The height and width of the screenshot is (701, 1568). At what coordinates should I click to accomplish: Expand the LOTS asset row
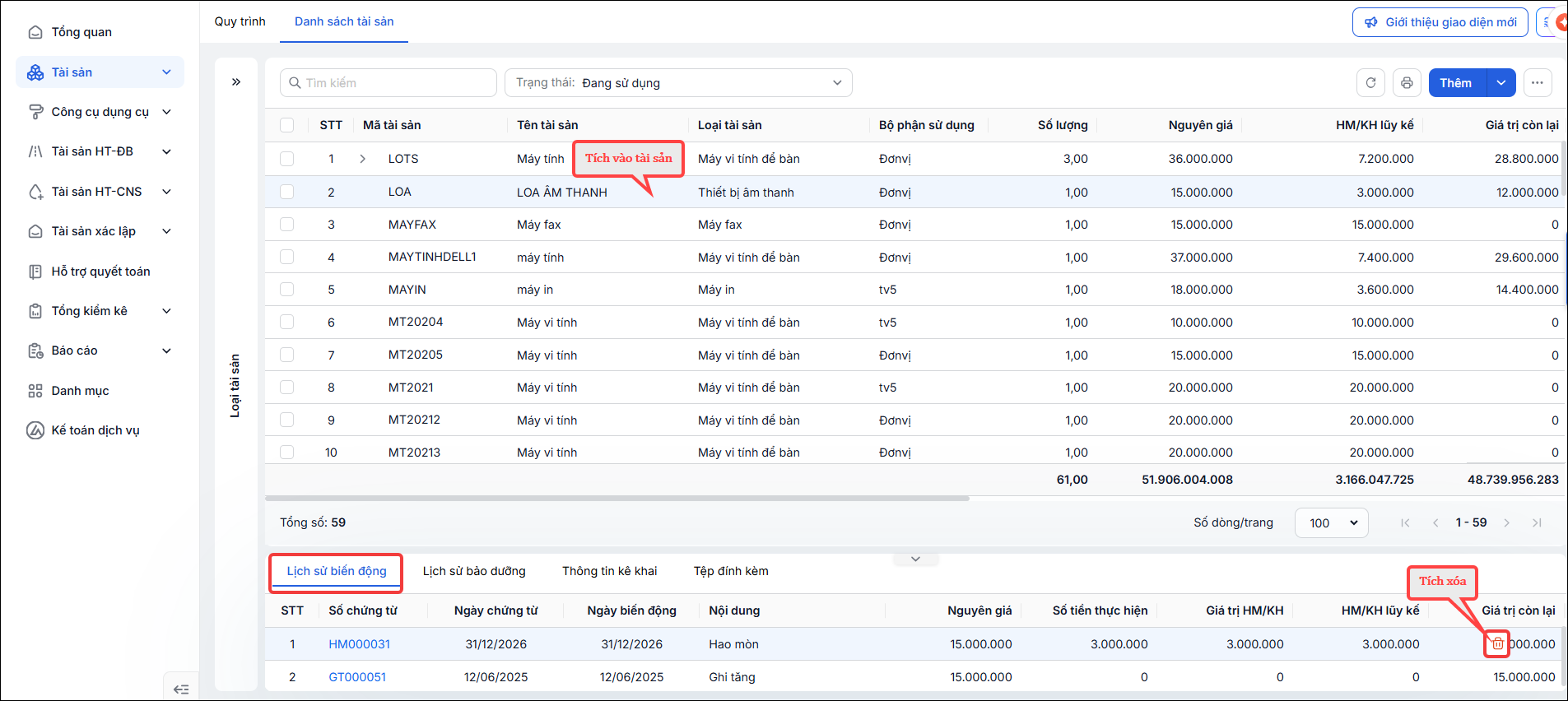click(x=362, y=159)
